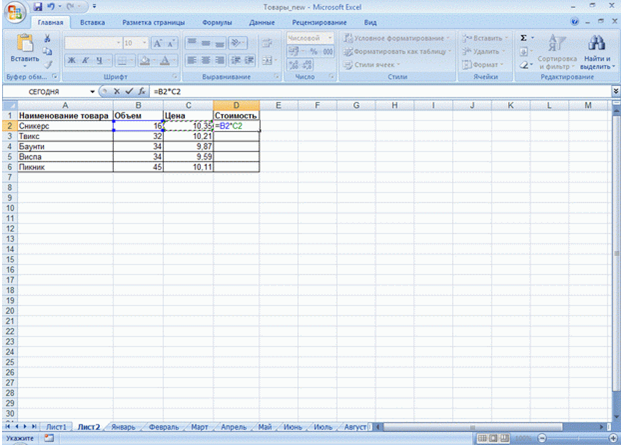This screenshot has height=446, width=623.
Task: Toggle center horizontal alignment
Action: point(205,60)
